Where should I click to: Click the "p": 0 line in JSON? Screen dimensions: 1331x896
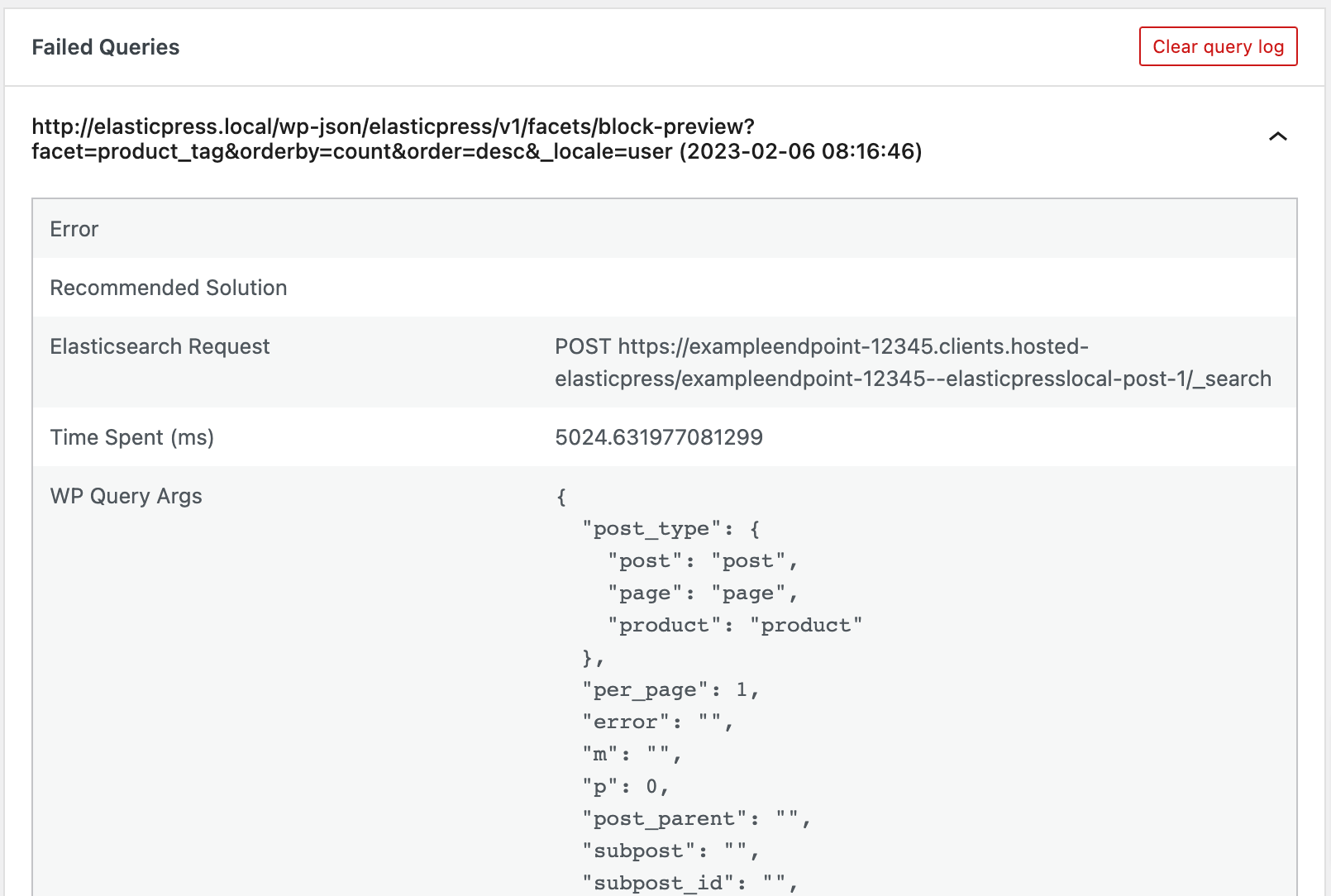click(625, 786)
